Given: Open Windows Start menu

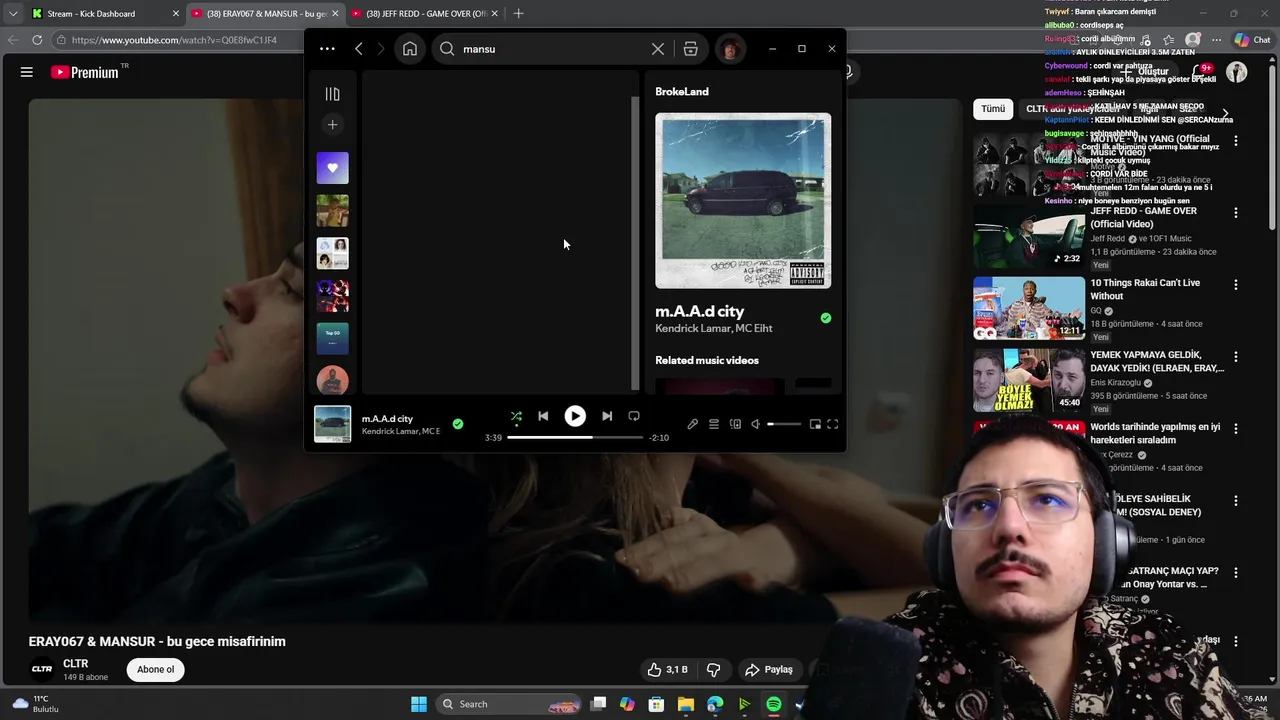Looking at the screenshot, I should 419,704.
